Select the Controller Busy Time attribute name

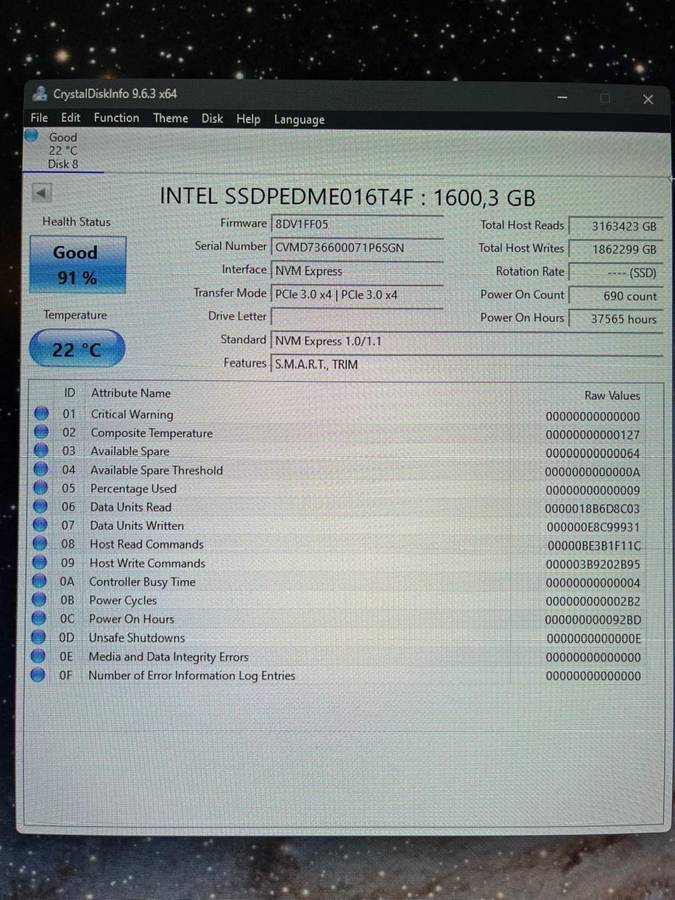click(142, 581)
